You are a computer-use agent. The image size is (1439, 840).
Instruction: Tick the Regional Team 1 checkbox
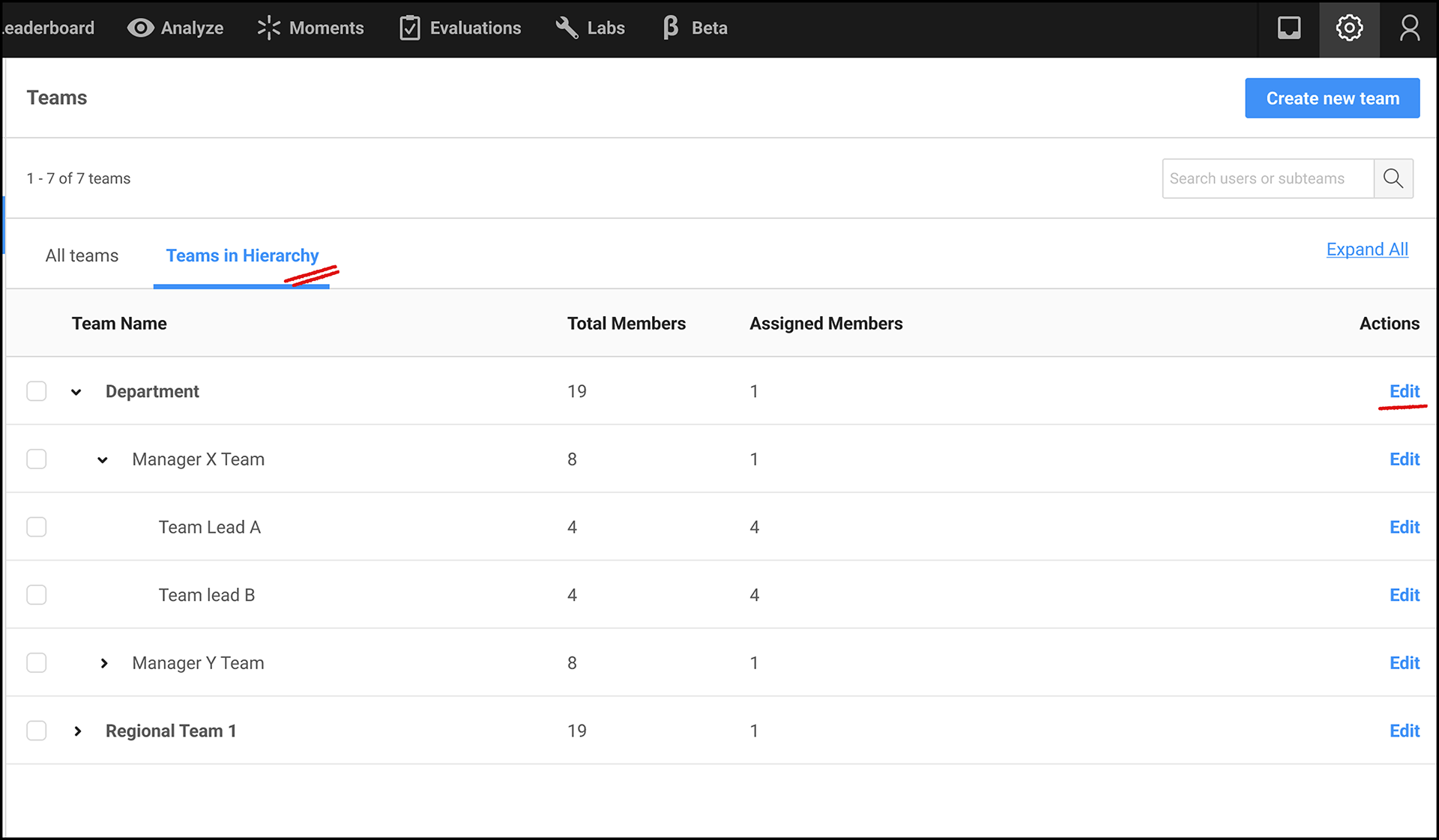(37, 731)
